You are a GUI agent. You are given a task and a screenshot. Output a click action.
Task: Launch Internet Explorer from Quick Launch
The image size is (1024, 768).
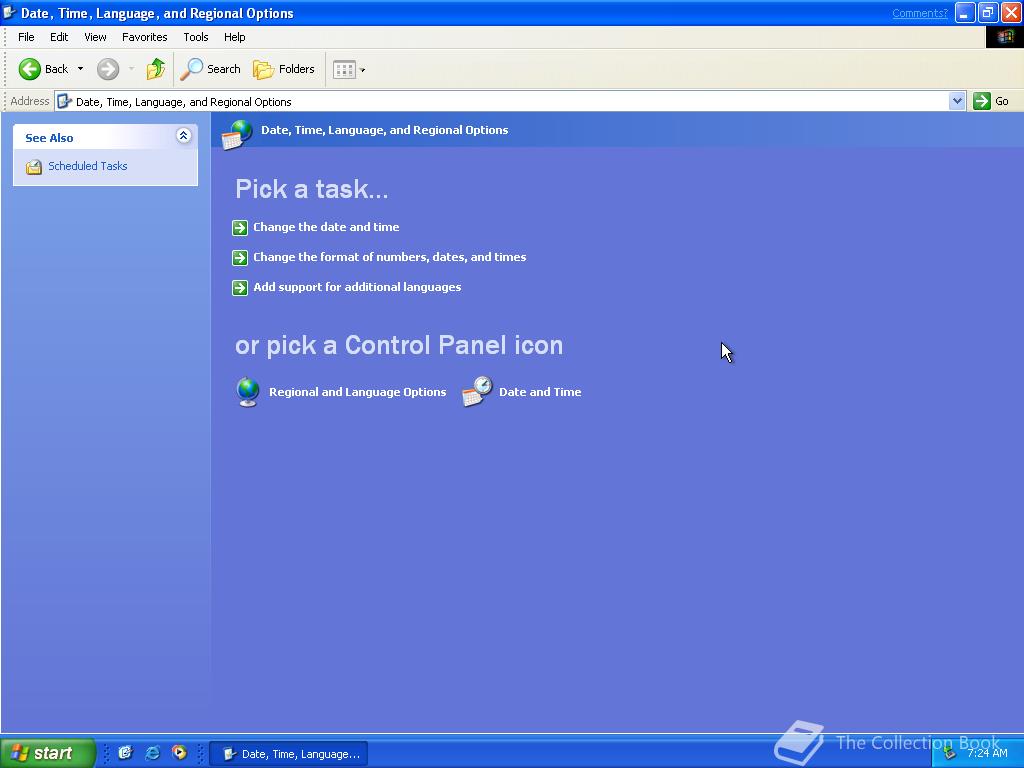152,753
